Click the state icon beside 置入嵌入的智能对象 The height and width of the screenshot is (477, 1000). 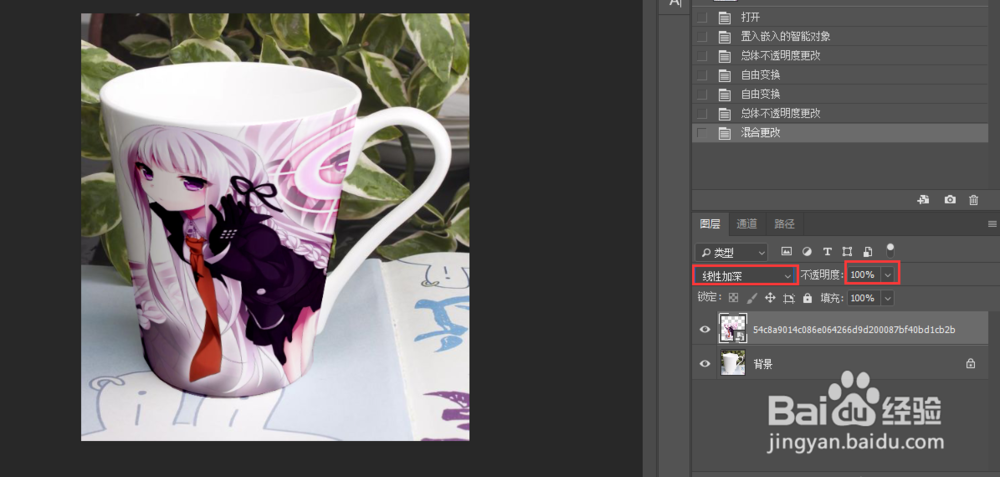(x=724, y=36)
